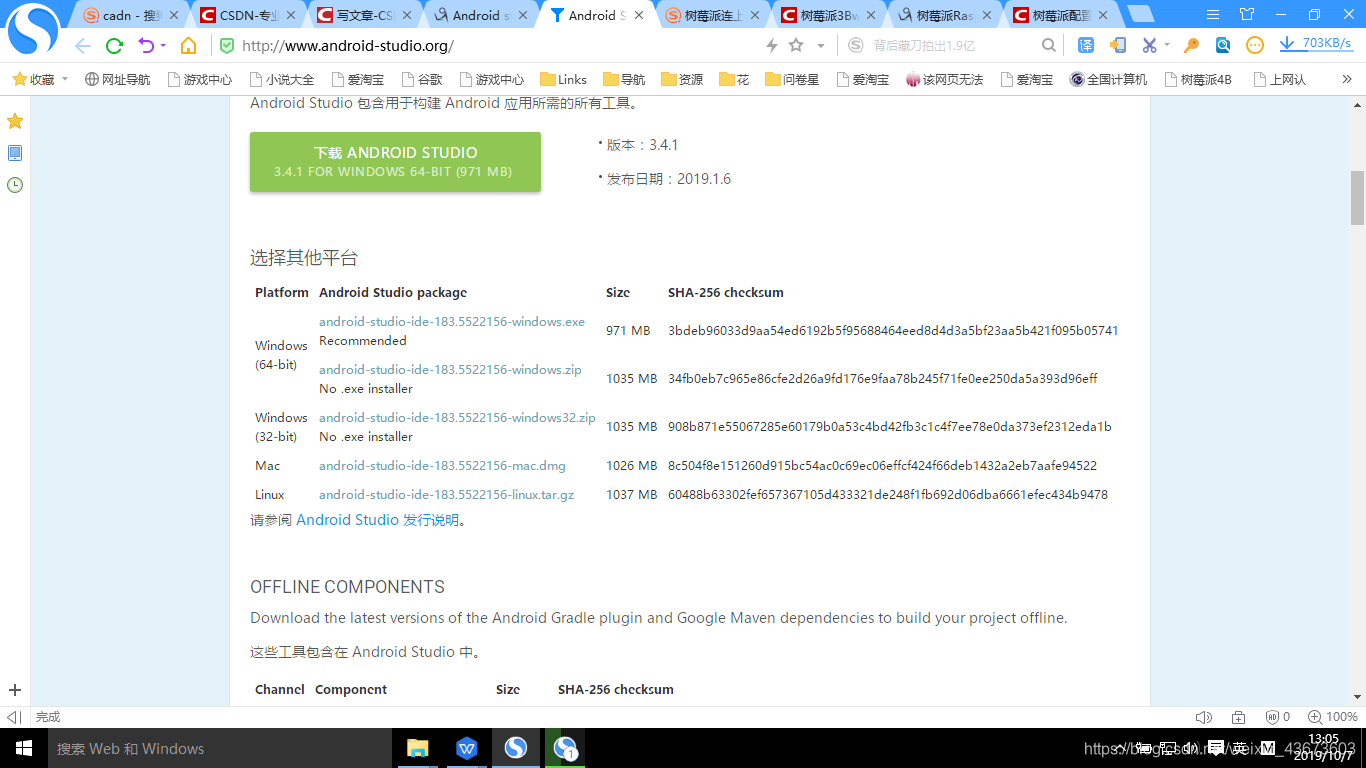
Task: Open downloads showing 703KB/s
Action: point(1316,44)
